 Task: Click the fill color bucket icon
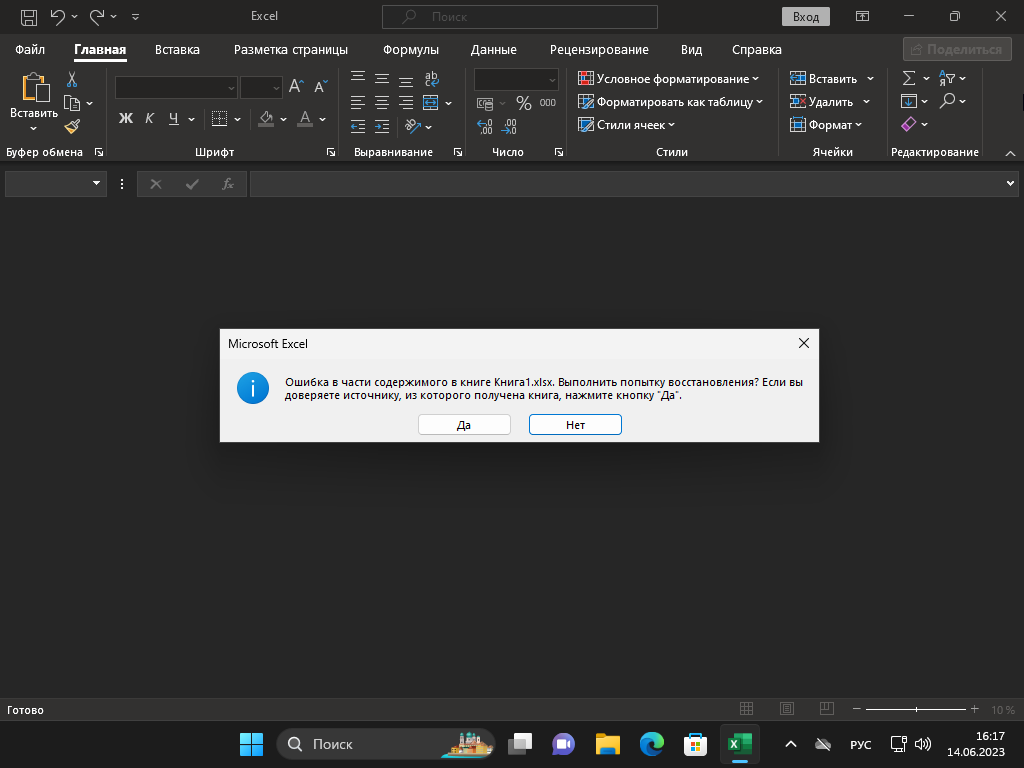pyautogui.click(x=266, y=119)
